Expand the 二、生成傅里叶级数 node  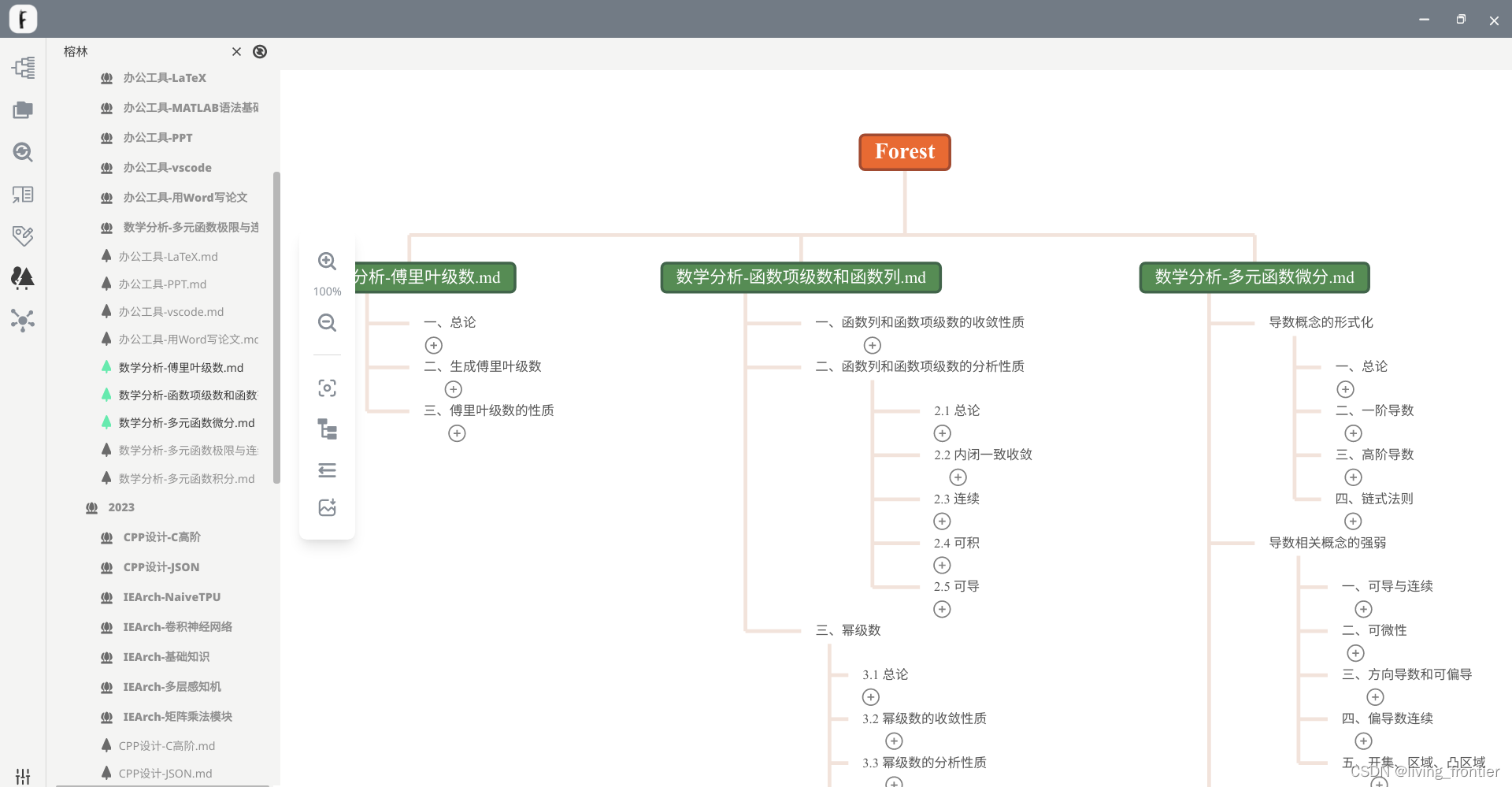point(454,389)
